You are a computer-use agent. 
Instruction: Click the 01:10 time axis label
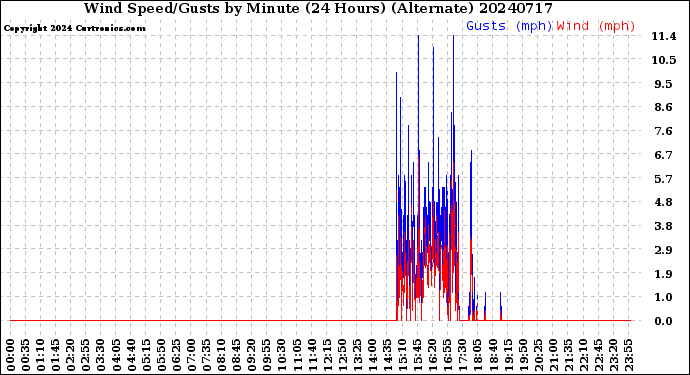click(x=41, y=355)
